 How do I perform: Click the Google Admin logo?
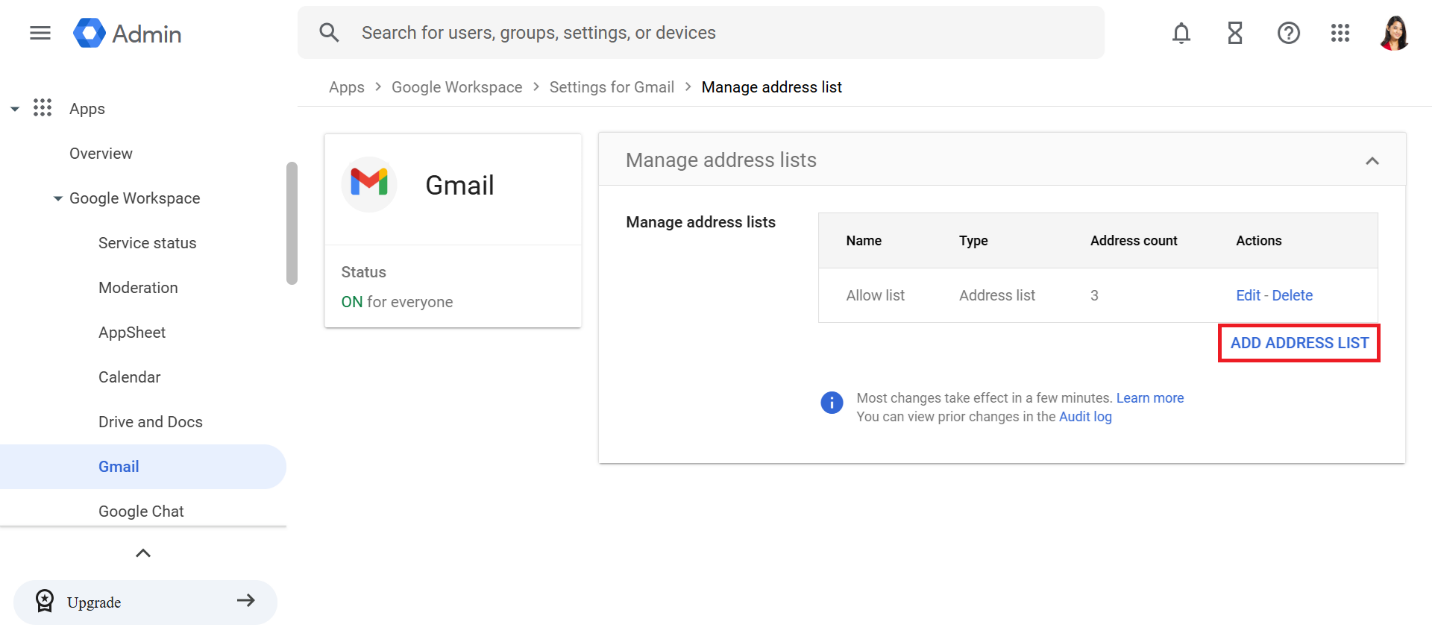click(x=127, y=33)
